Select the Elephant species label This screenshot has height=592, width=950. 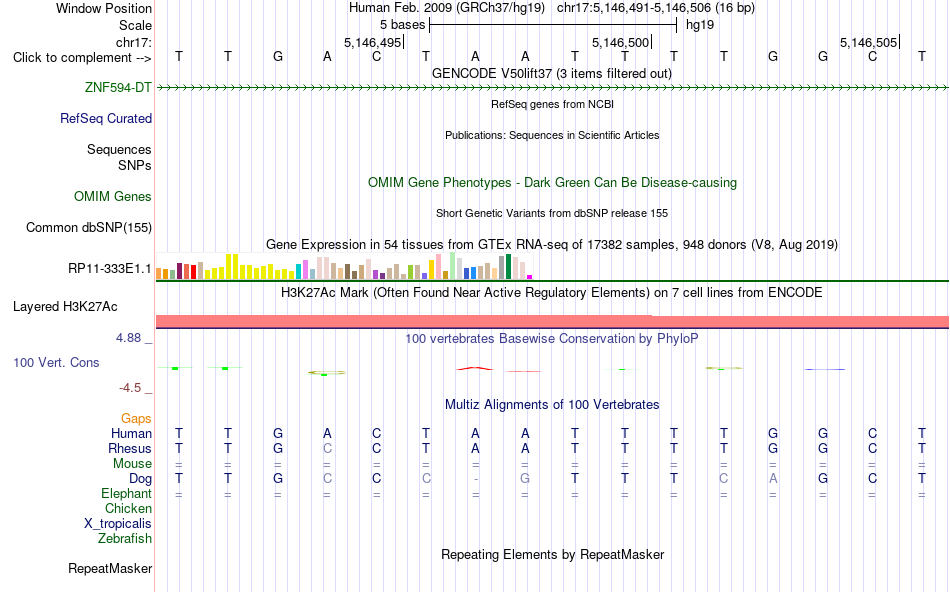[127, 493]
